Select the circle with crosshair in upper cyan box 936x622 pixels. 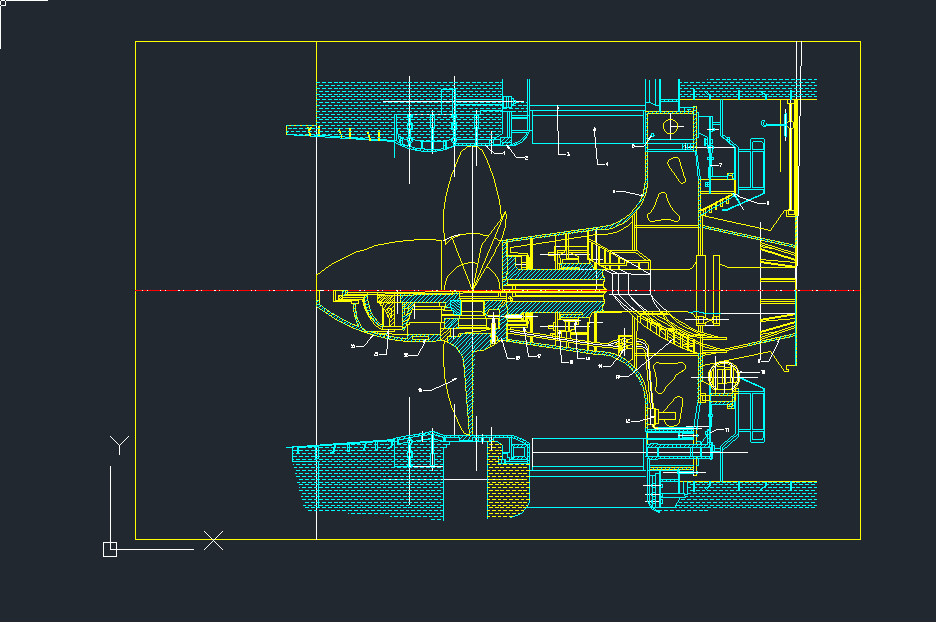[x=670, y=126]
